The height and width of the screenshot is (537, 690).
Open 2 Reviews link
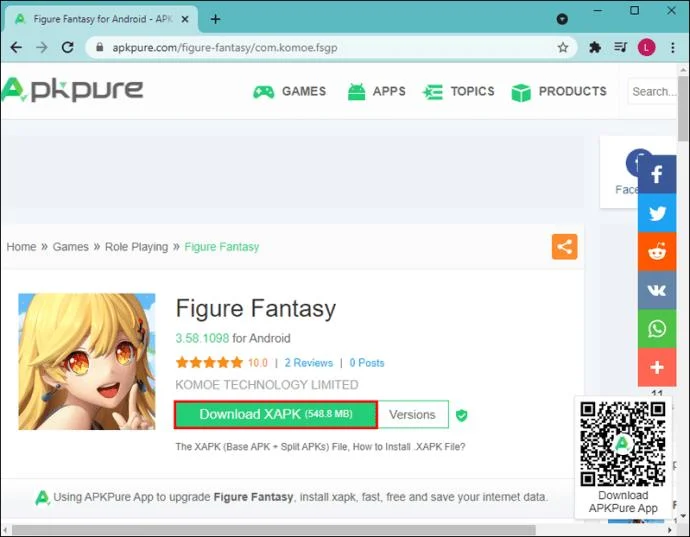308,363
